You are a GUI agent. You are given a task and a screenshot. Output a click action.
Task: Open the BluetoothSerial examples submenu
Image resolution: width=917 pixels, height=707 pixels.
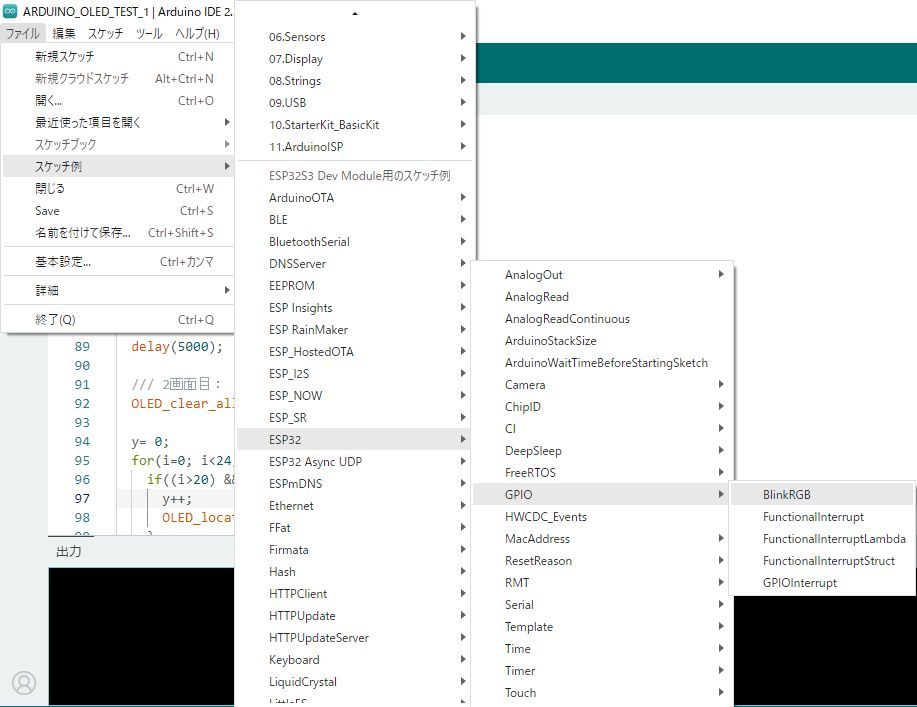[309, 242]
